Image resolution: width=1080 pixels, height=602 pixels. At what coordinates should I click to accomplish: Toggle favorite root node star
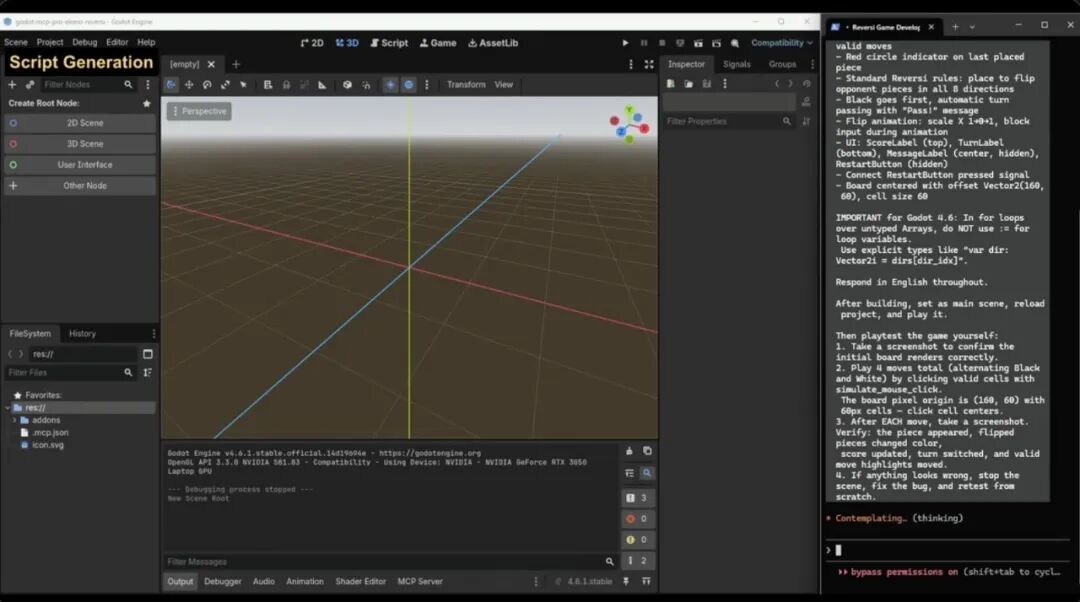click(x=147, y=103)
